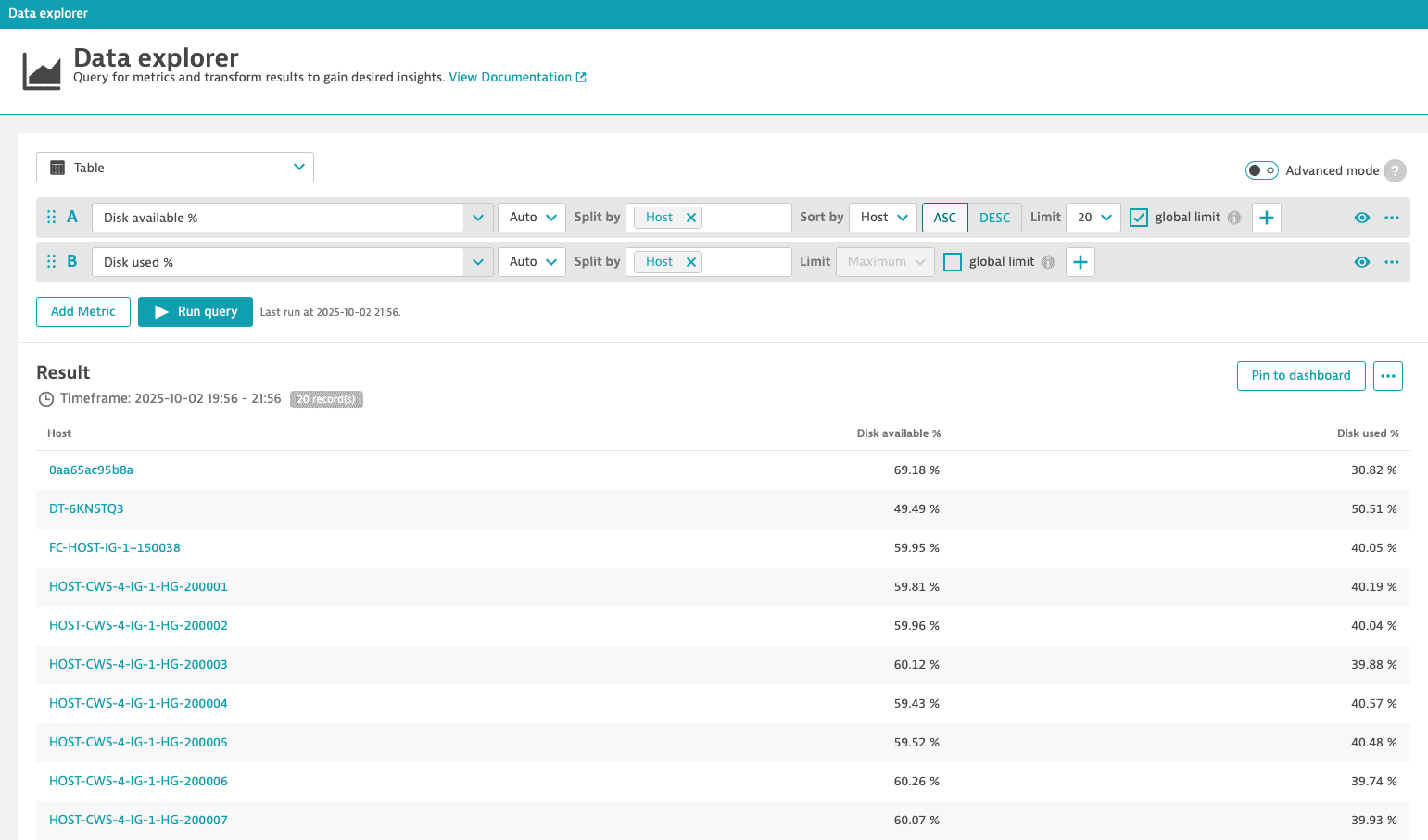The image size is (1428, 840).
Task: Click the Split by field in metric A
Action: [709, 218]
